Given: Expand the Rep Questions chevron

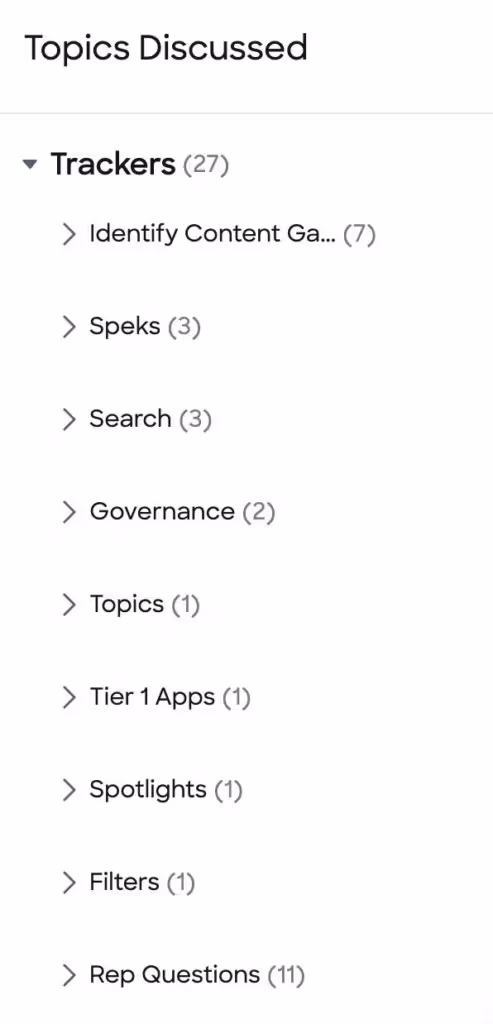Looking at the screenshot, I should coord(69,975).
